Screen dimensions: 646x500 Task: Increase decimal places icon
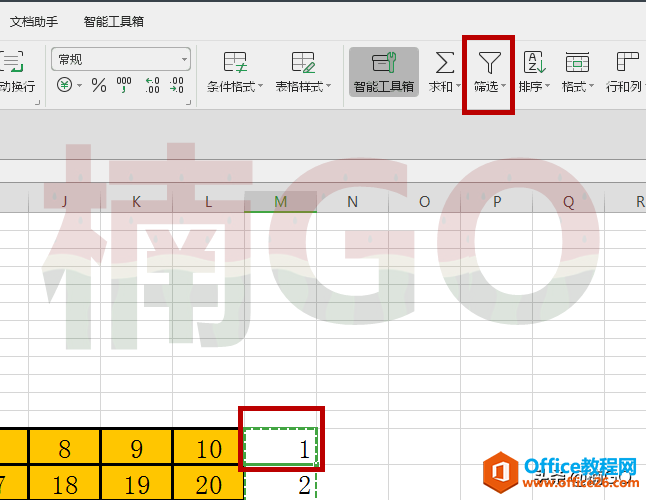coord(152,85)
